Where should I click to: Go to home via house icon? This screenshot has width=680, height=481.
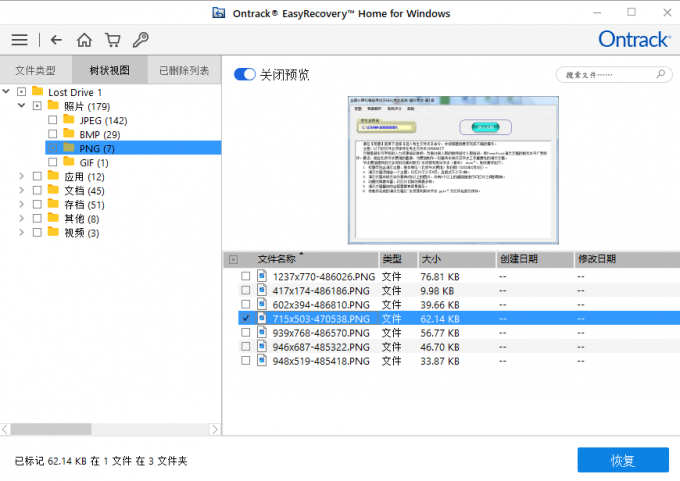click(85, 40)
